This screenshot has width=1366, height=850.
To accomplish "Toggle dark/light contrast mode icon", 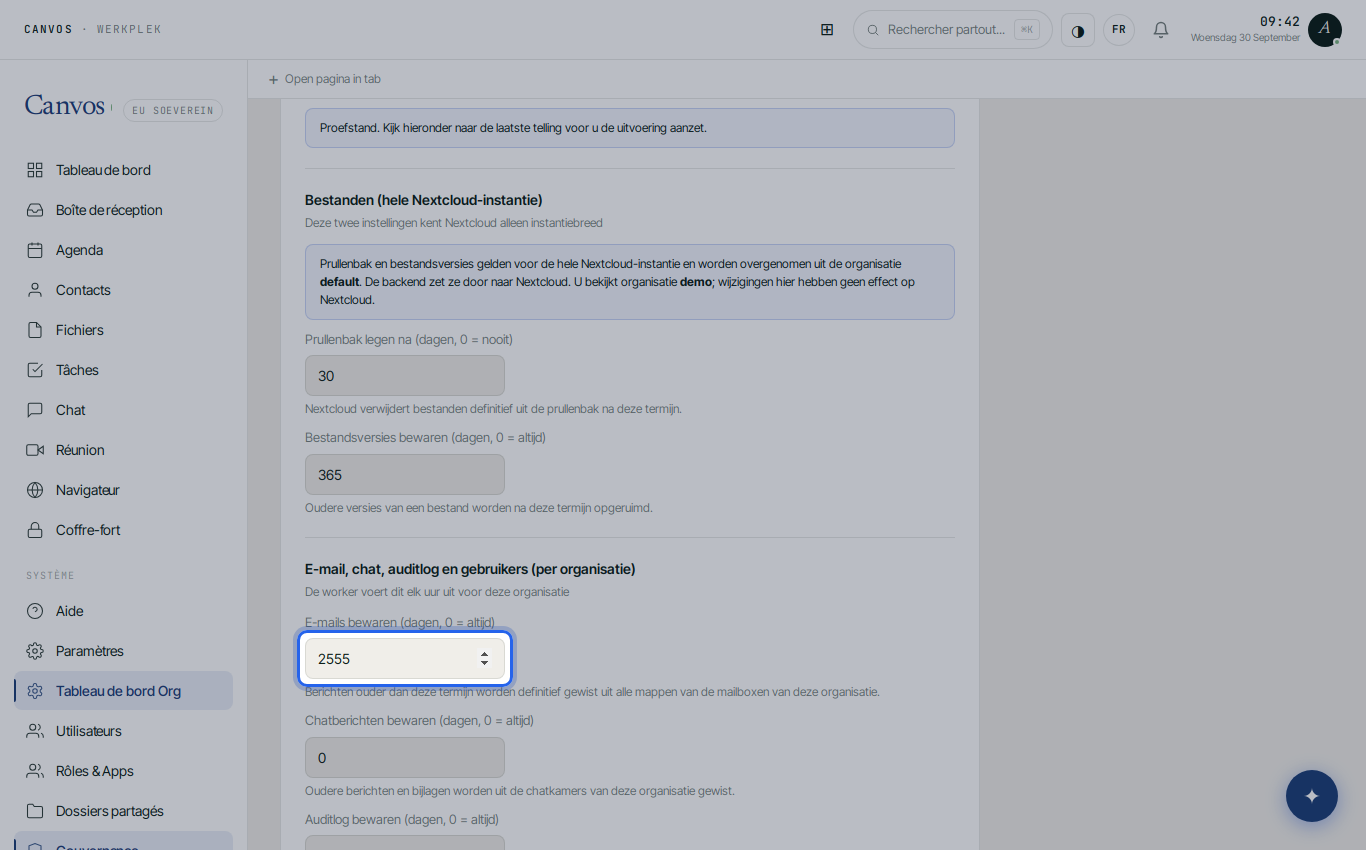I will coord(1078,30).
